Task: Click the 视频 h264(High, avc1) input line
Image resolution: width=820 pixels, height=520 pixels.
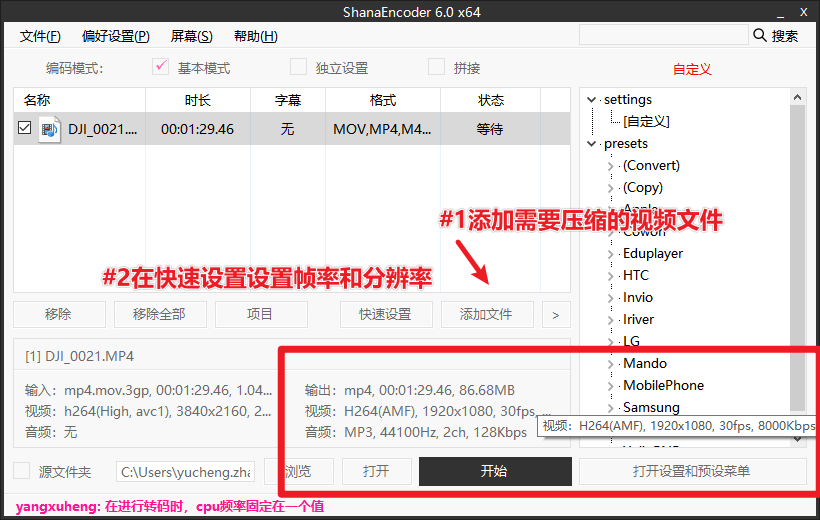Action: coord(148,411)
